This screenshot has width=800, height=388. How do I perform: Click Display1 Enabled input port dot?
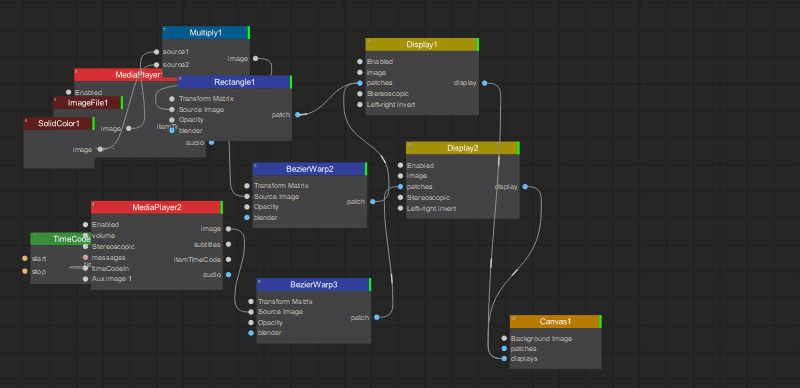click(x=360, y=61)
